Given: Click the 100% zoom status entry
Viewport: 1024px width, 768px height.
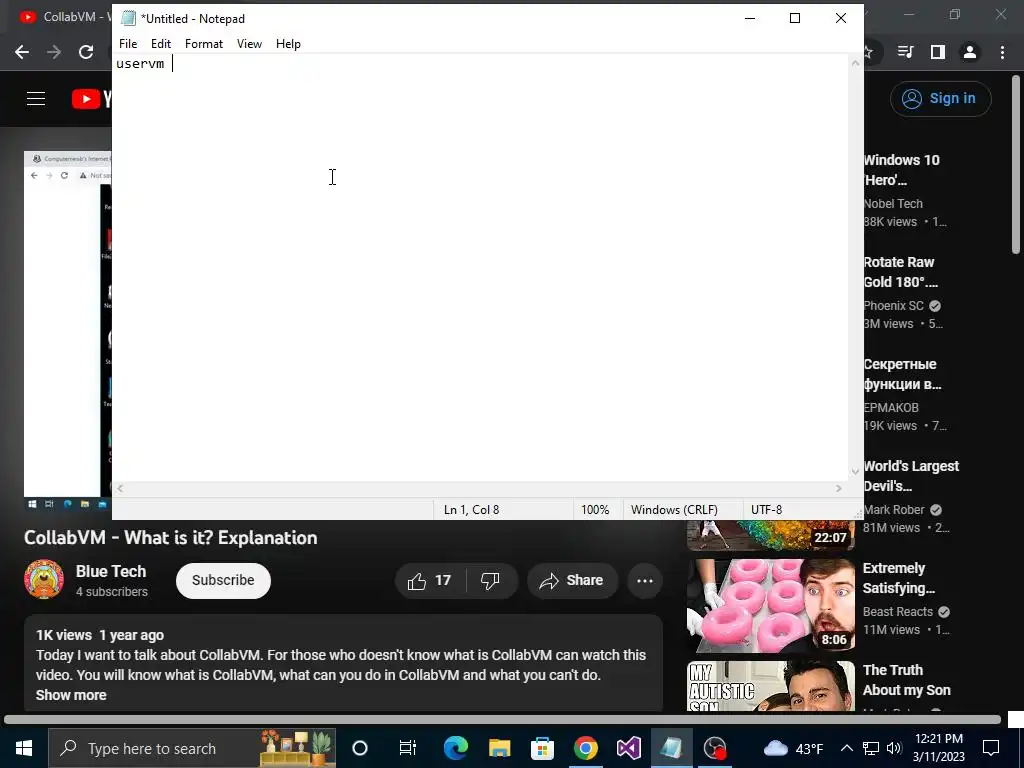Looking at the screenshot, I should click(x=596, y=510).
